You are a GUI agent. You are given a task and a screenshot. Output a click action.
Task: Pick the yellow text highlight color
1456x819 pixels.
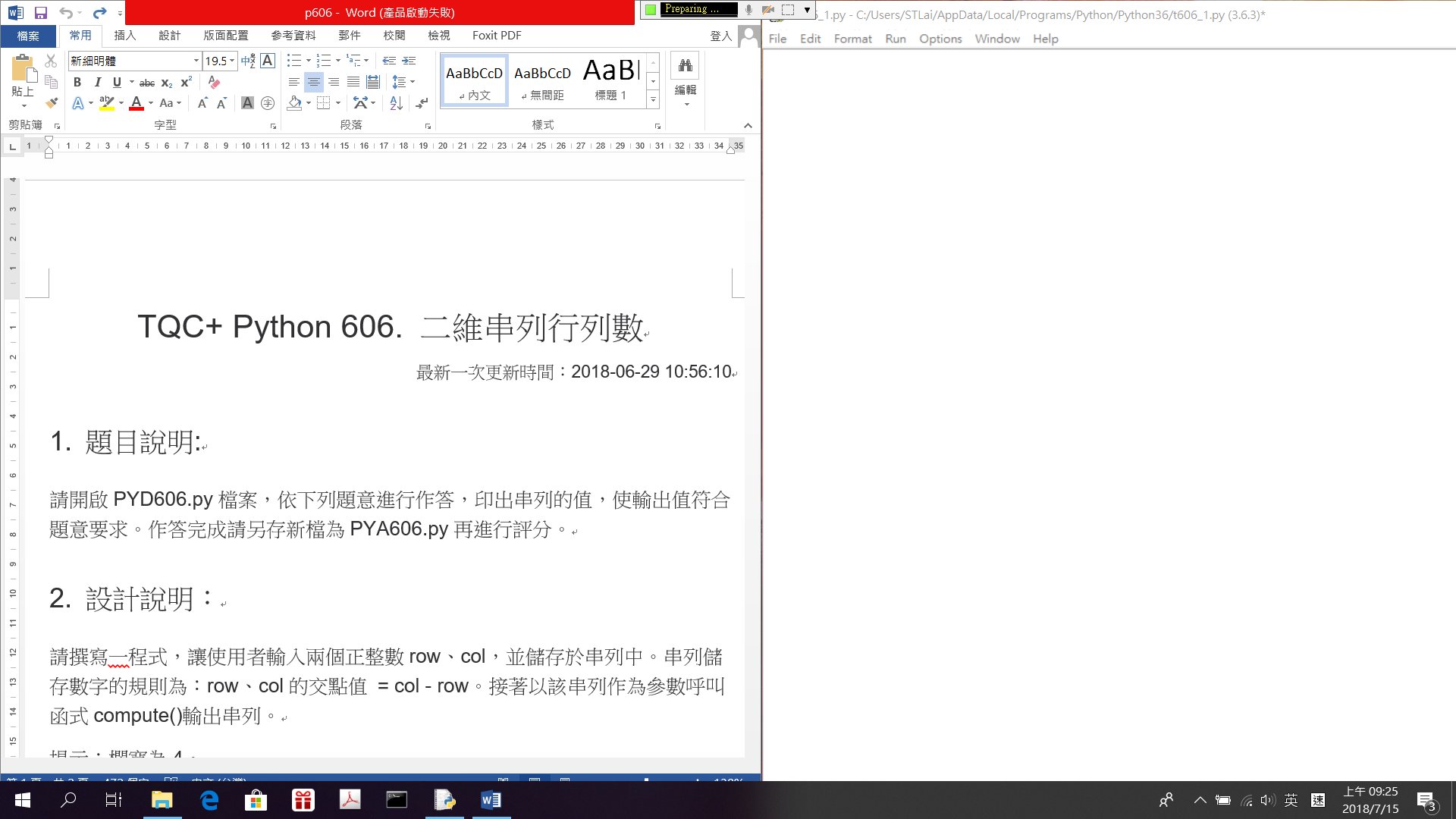point(106,103)
